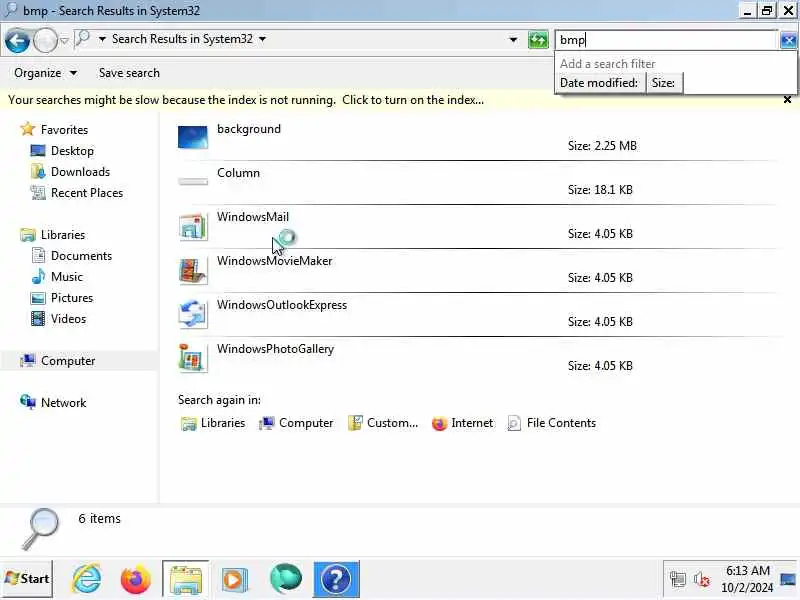Screen dimensions: 800x600
Task: Click the network tray icon
Action: (x=678, y=579)
